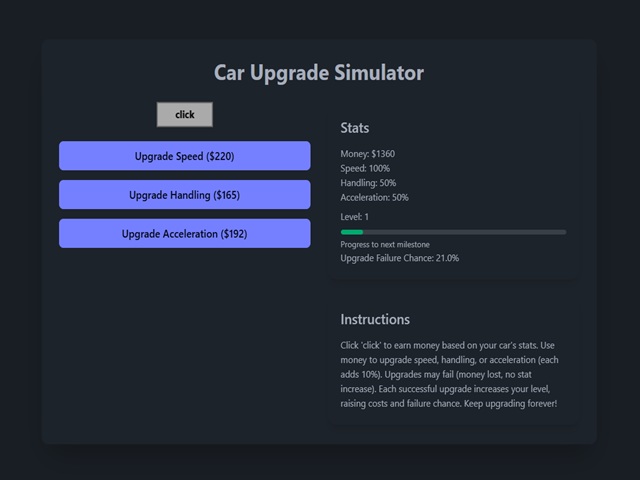This screenshot has width=640, height=480.
Task: Click the Upgrade Failure Chance: 21.0% text
Action: pos(400,258)
